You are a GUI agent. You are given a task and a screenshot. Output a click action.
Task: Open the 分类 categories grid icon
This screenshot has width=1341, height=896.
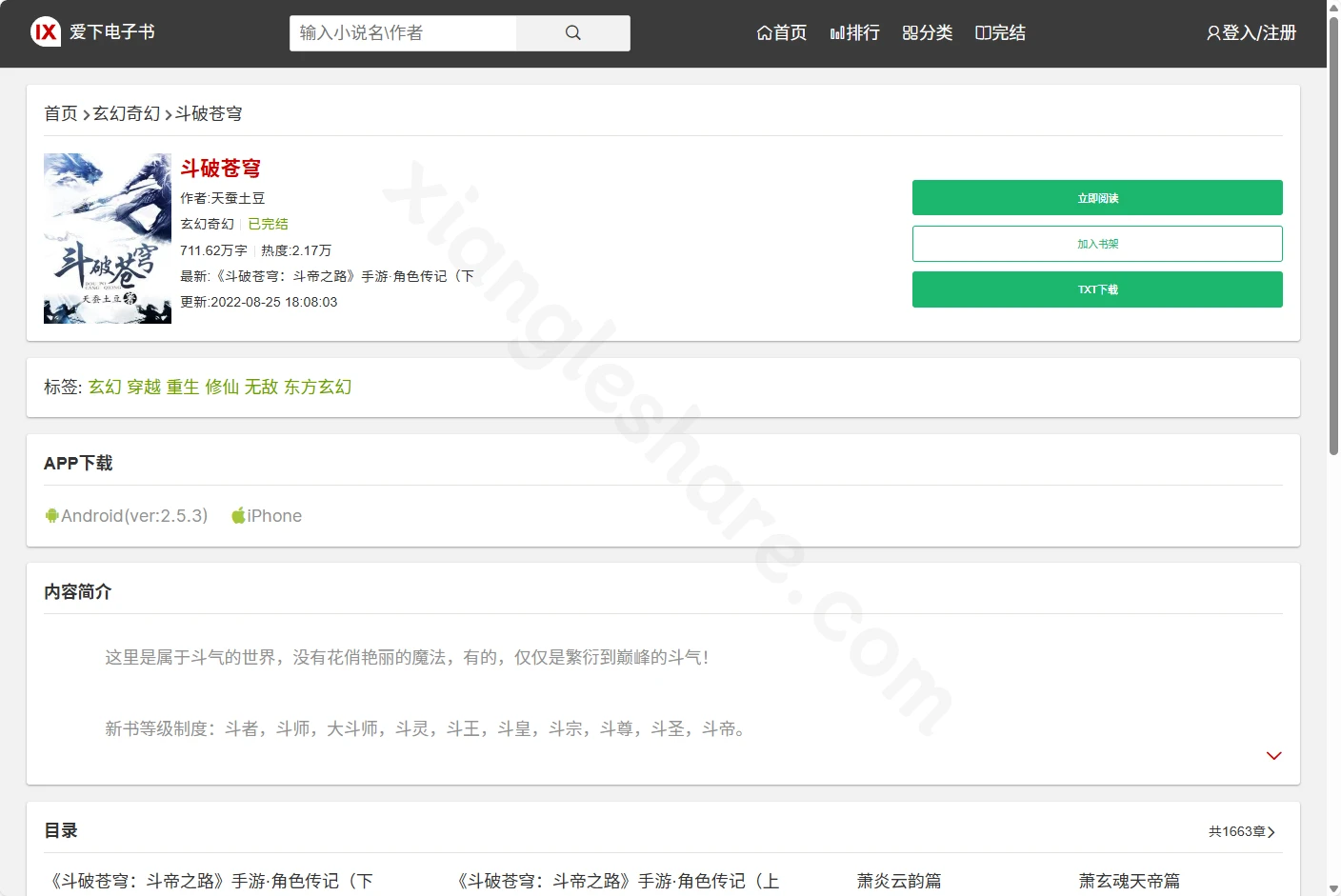[910, 33]
